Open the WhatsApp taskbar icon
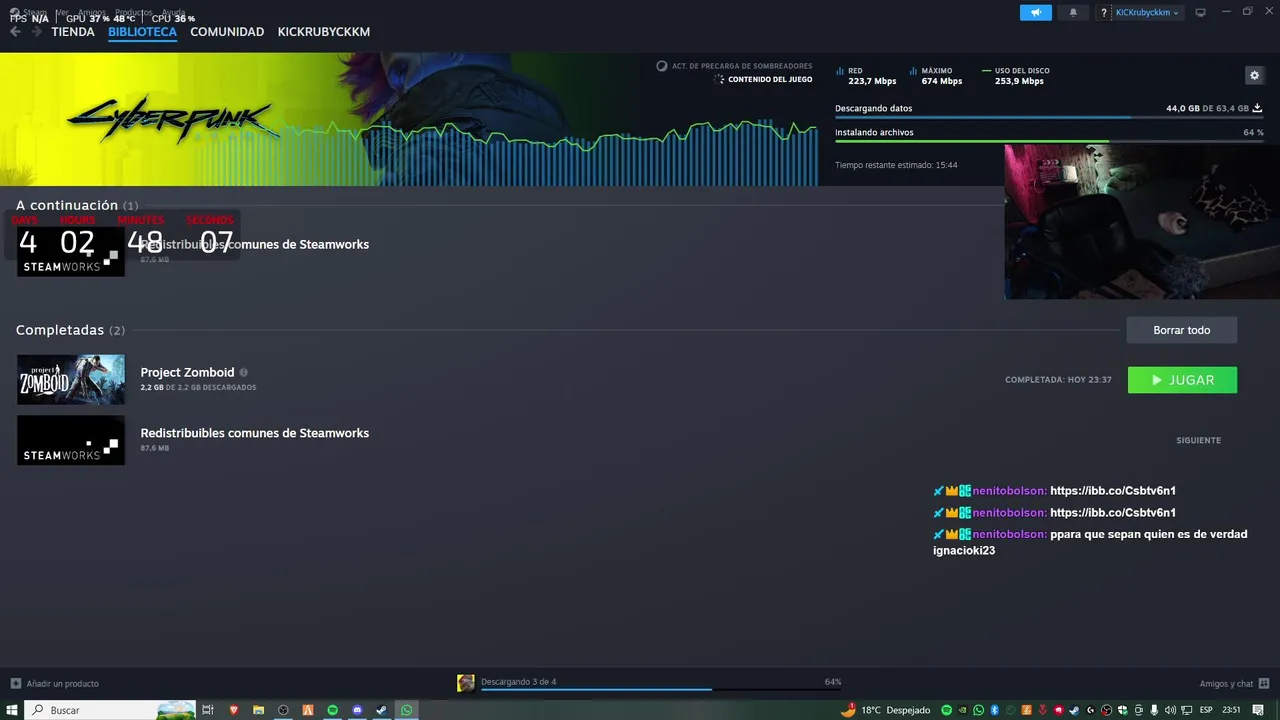Viewport: 1280px width, 720px height. 406,710
